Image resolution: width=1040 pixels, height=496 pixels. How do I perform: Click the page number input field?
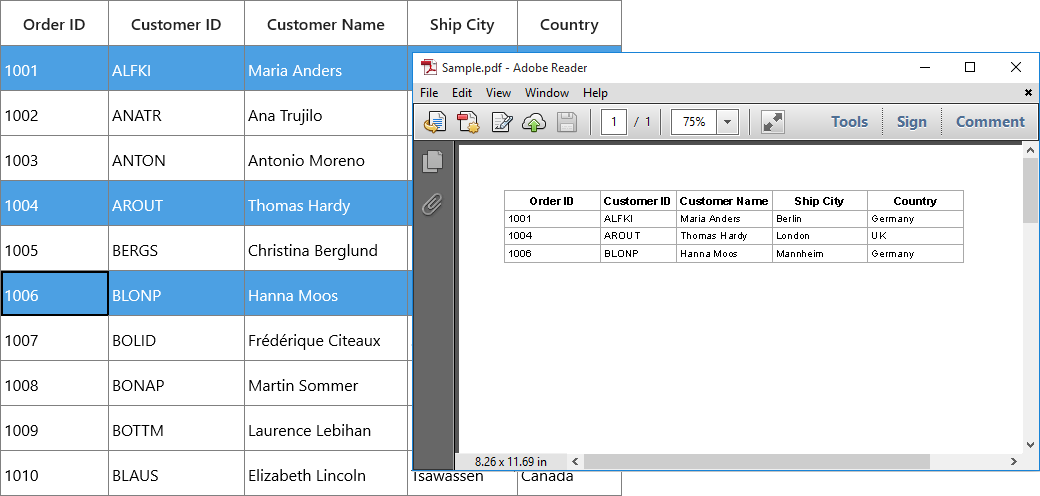(614, 122)
